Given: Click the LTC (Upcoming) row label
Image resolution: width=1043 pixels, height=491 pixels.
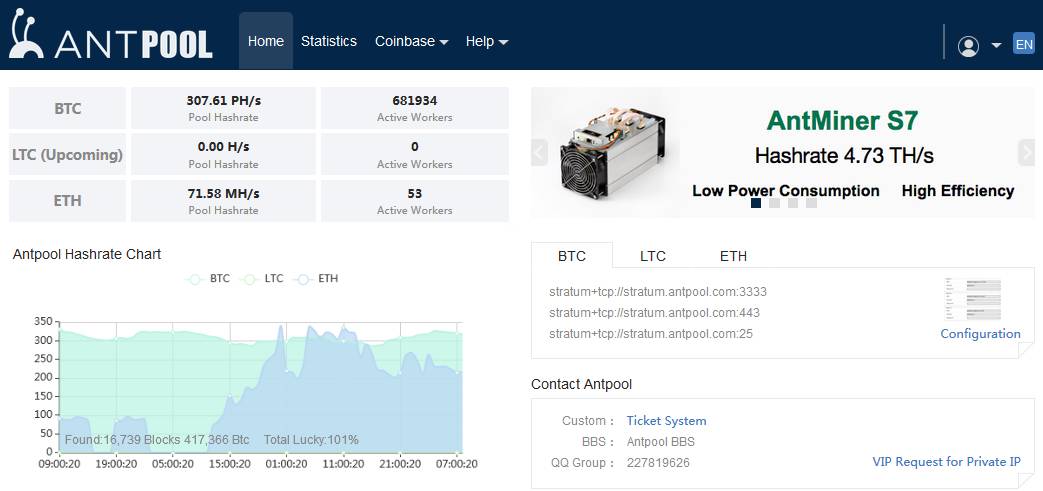Looking at the screenshot, I should (x=67, y=154).
